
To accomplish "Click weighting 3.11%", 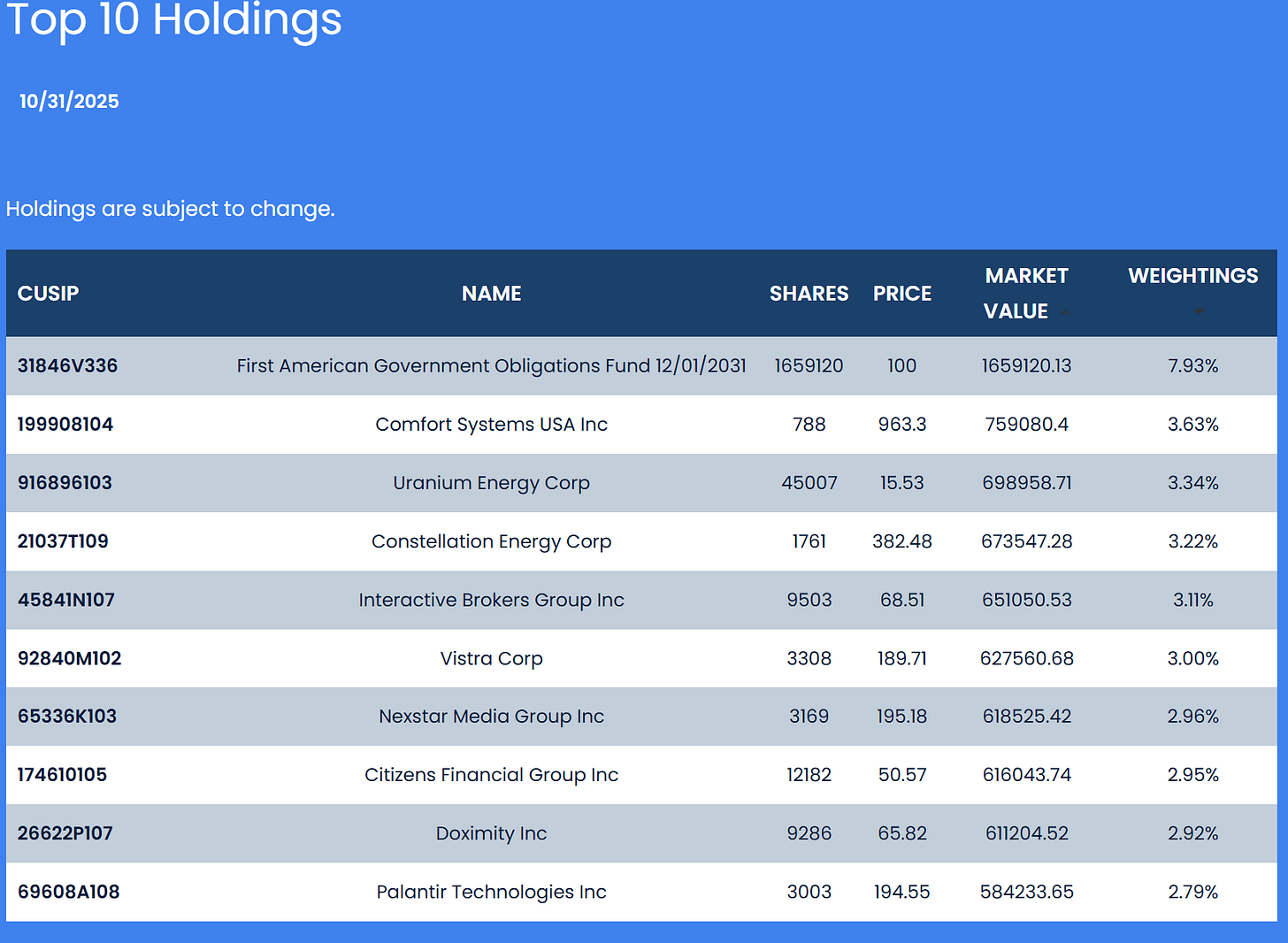I will tap(1193, 600).
